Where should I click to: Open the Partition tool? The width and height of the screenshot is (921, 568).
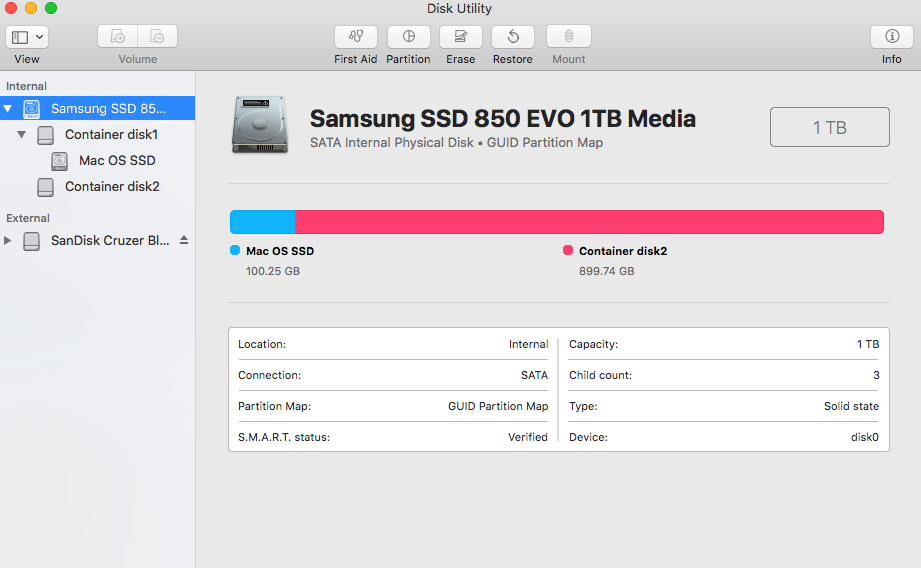(x=408, y=36)
